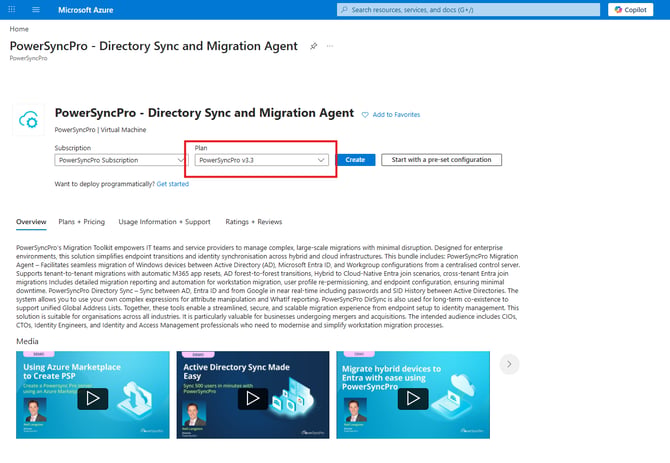Image resolution: width=670 pixels, height=463 pixels.
Task: Click the 'Want to deploy programmatically?' text
Action: (105, 184)
